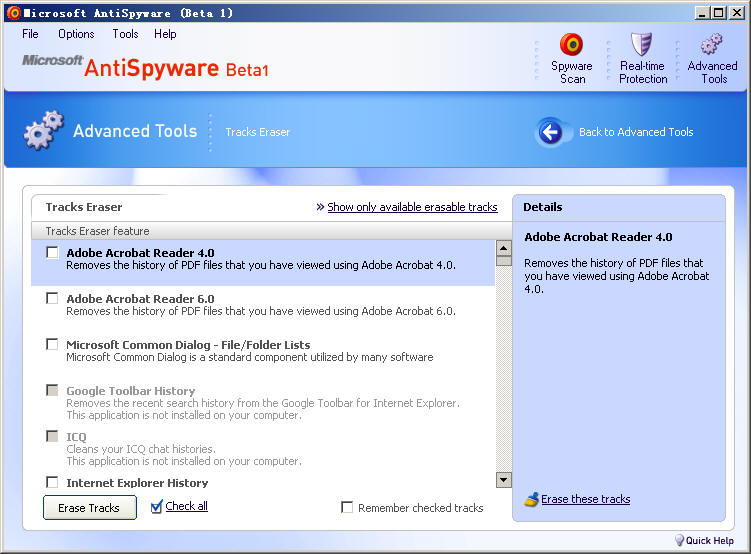Click the Erase Tracks button
The height and width of the screenshot is (554, 751).
(90, 508)
